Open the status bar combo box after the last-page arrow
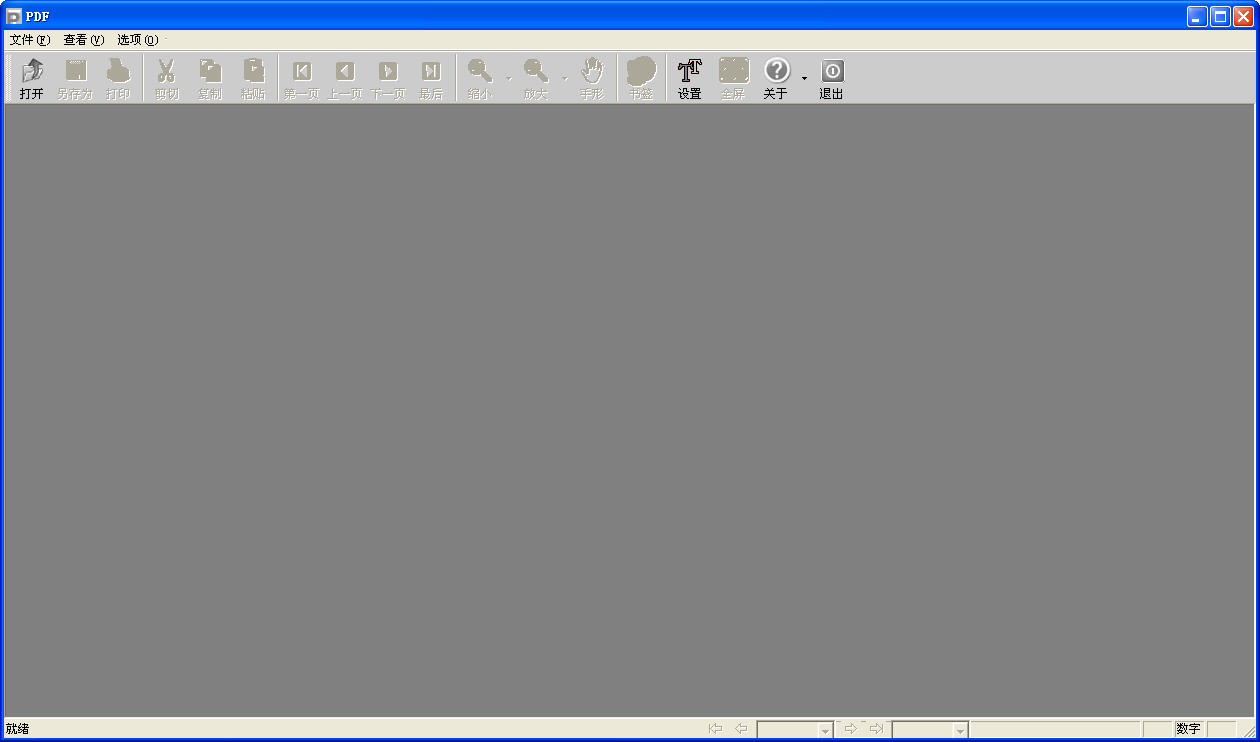Viewport: 1260px width, 742px height. pyautogui.click(x=930, y=730)
